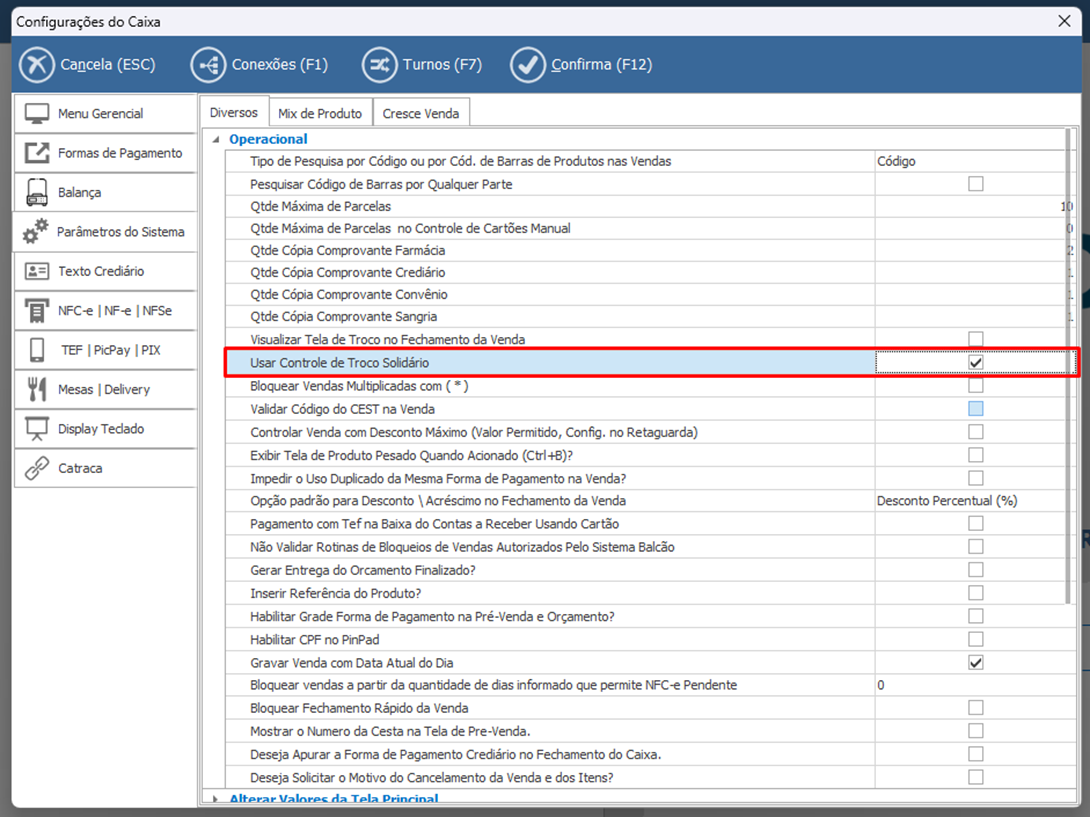Open the Catraca chain link icon
The height and width of the screenshot is (817, 1090).
click(x=37, y=468)
